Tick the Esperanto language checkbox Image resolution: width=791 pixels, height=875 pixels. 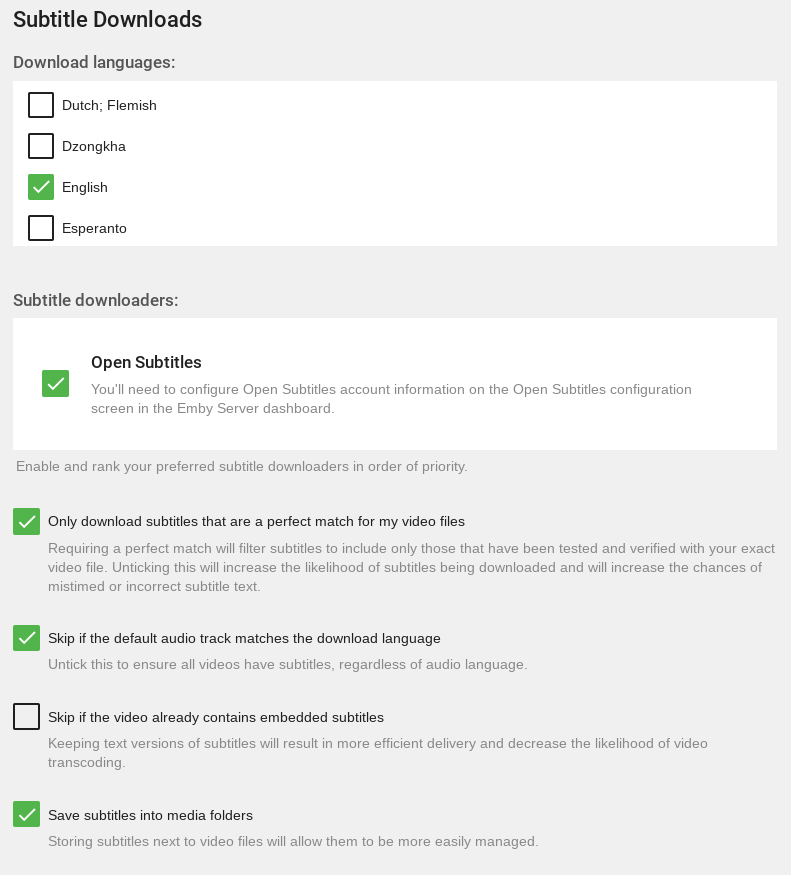[41, 228]
